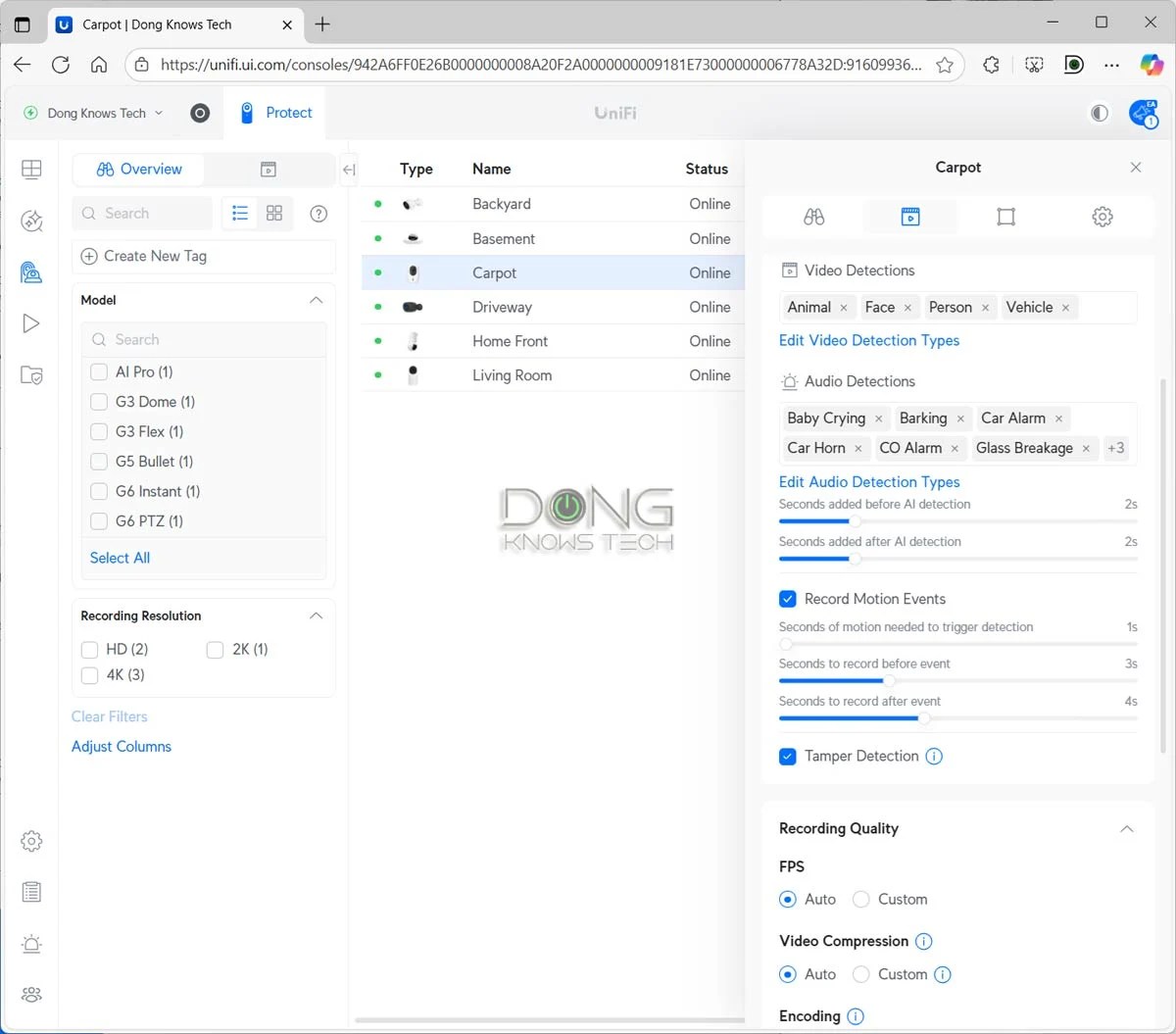Open the playback sidebar icon
1176x1034 pixels.
31,323
